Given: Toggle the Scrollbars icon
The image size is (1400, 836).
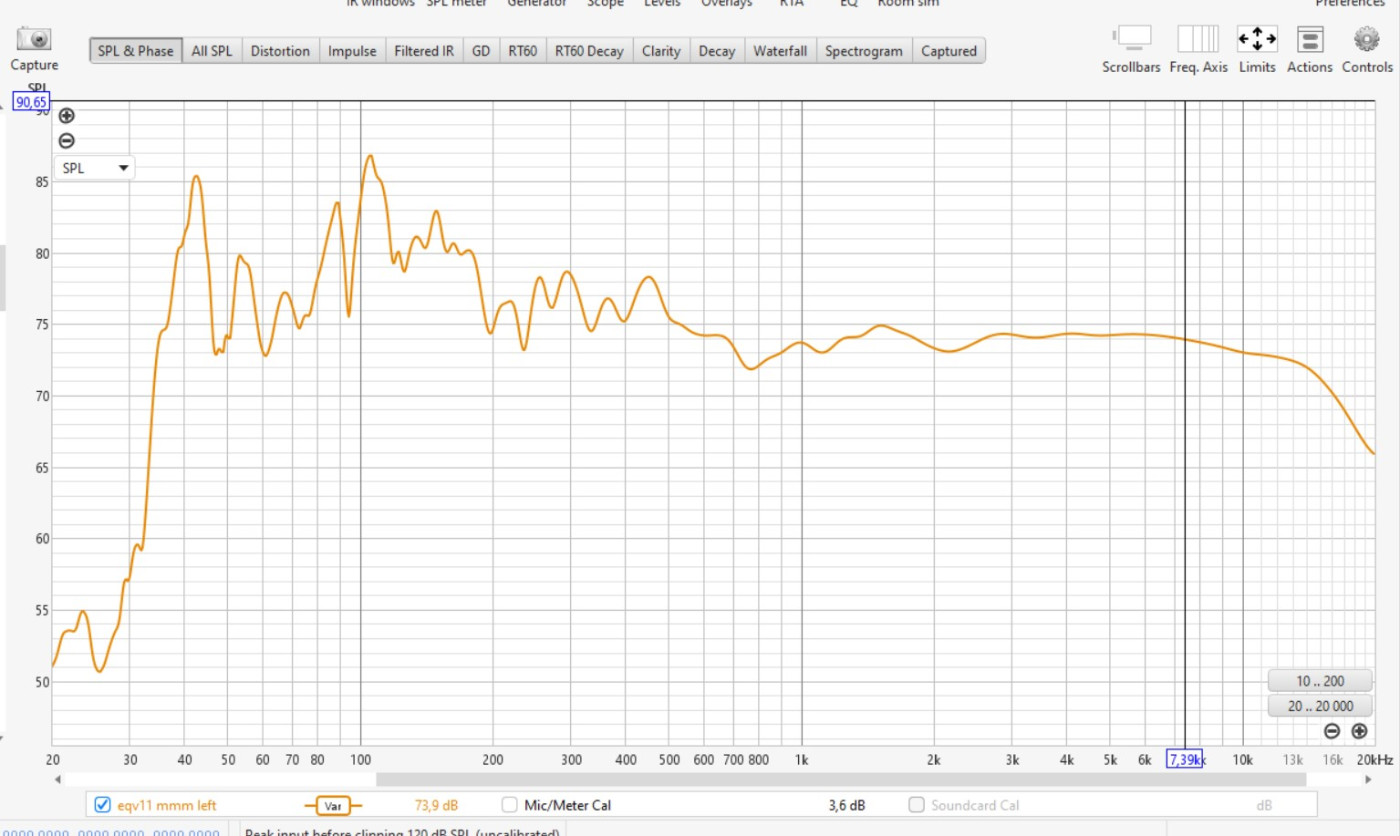Looking at the screenshot, I should (1131, 40).
